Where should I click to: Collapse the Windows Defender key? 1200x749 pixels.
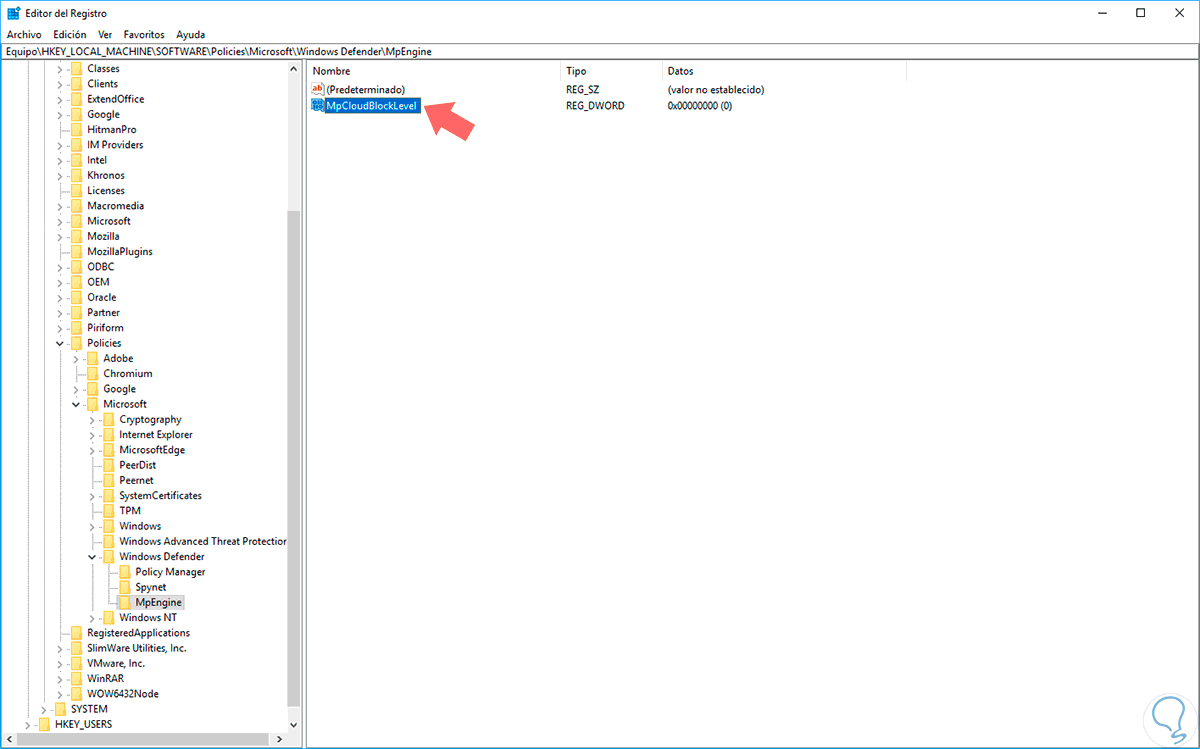(x=92, y=557)
